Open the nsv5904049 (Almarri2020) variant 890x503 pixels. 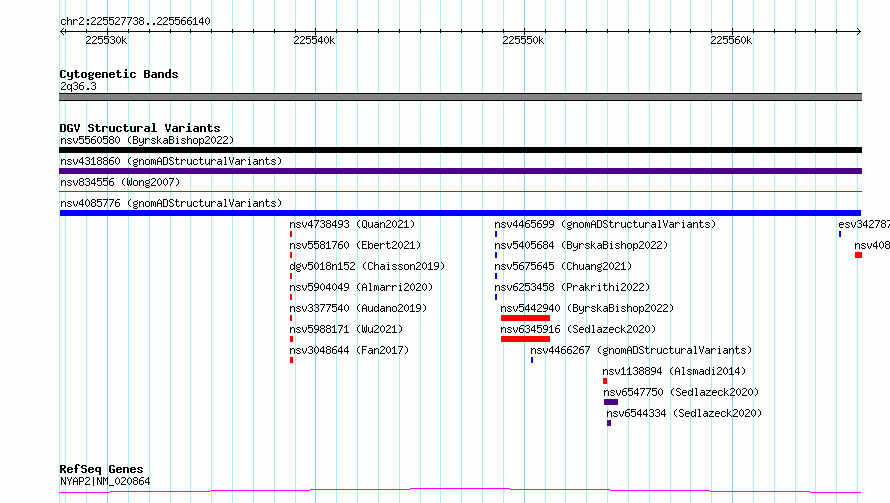coord(361,287)
